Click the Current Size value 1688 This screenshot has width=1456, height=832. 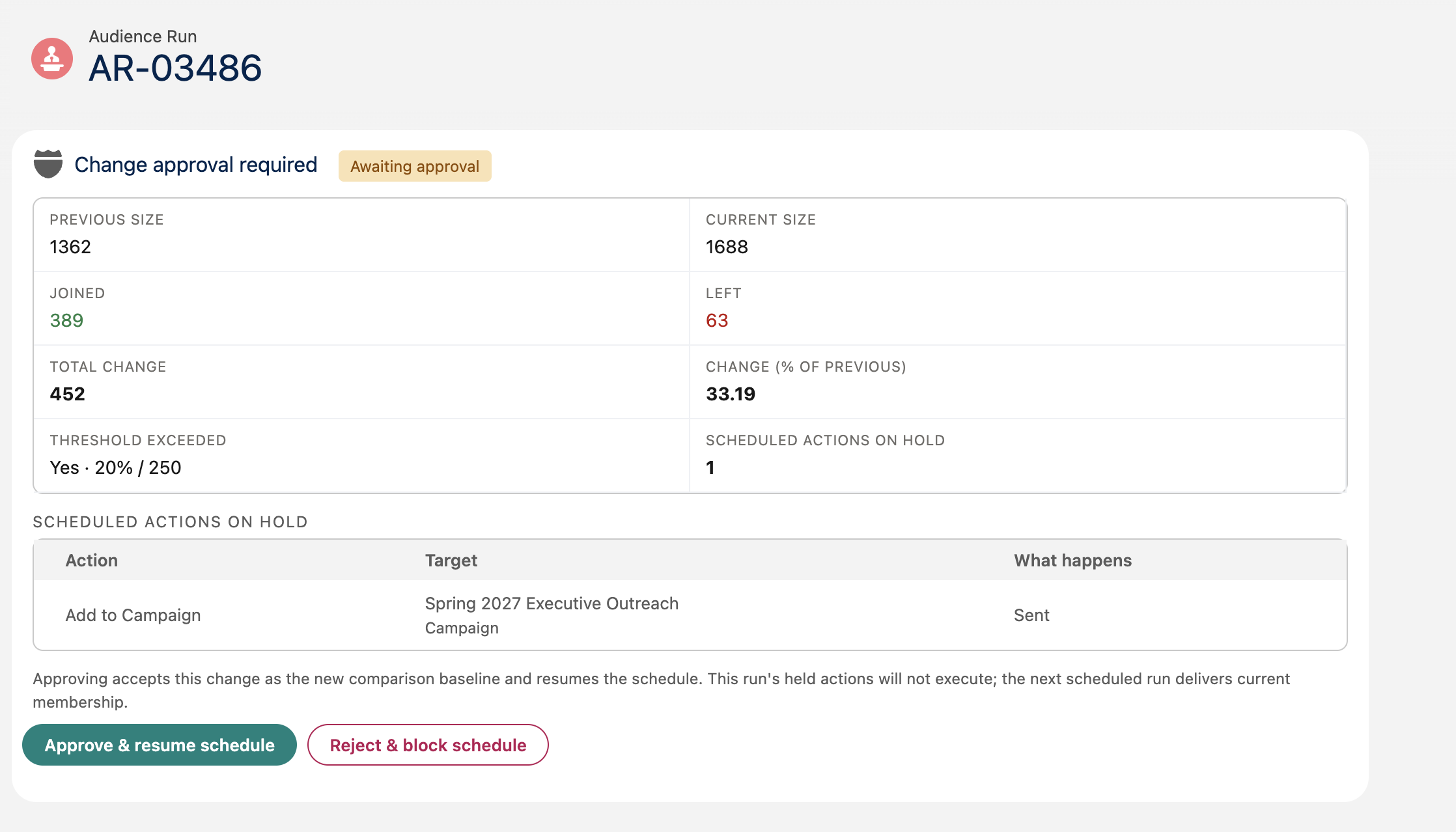click(x=727, y=247)
